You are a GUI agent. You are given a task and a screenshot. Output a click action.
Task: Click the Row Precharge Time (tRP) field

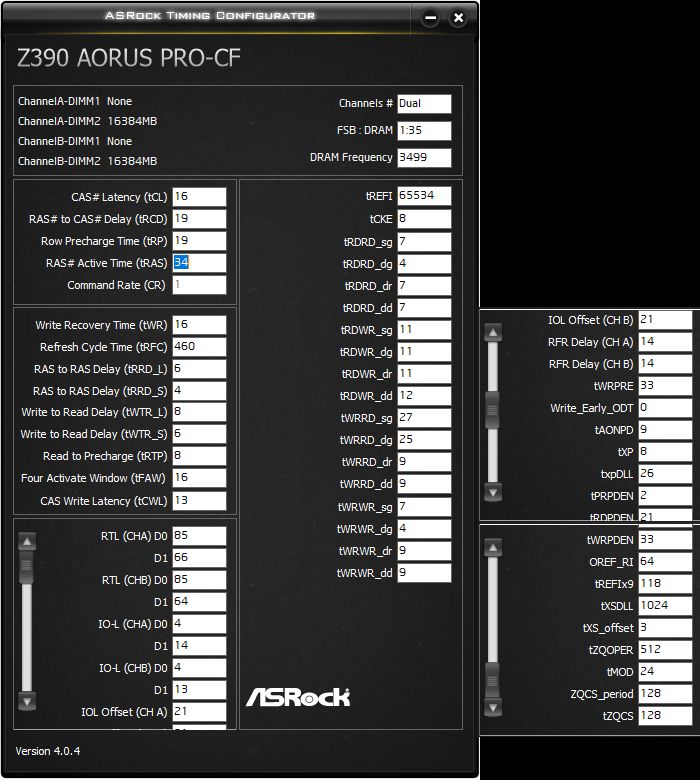point(199,241)
